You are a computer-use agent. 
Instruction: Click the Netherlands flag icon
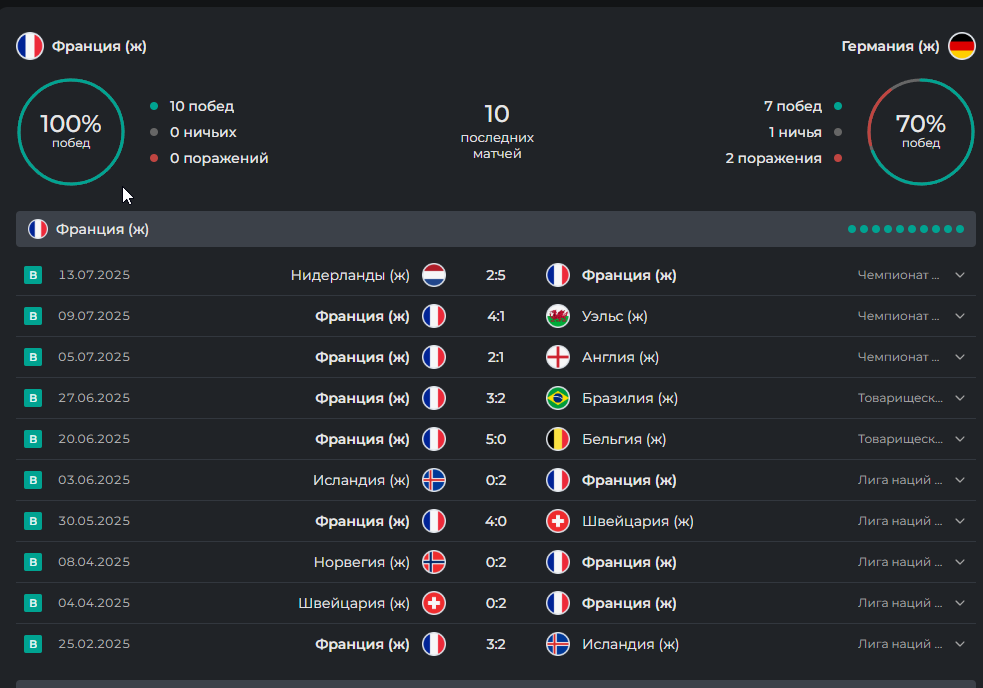pos(434,275)
